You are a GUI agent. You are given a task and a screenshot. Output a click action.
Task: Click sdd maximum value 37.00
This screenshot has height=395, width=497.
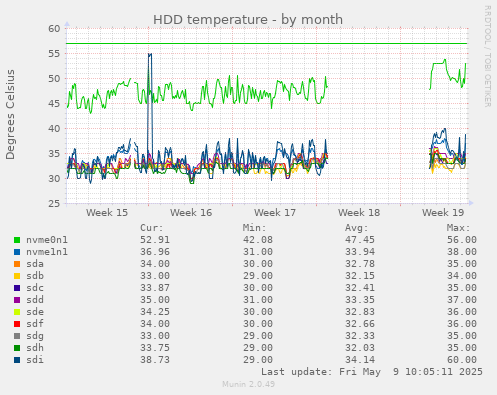[462, 300]
